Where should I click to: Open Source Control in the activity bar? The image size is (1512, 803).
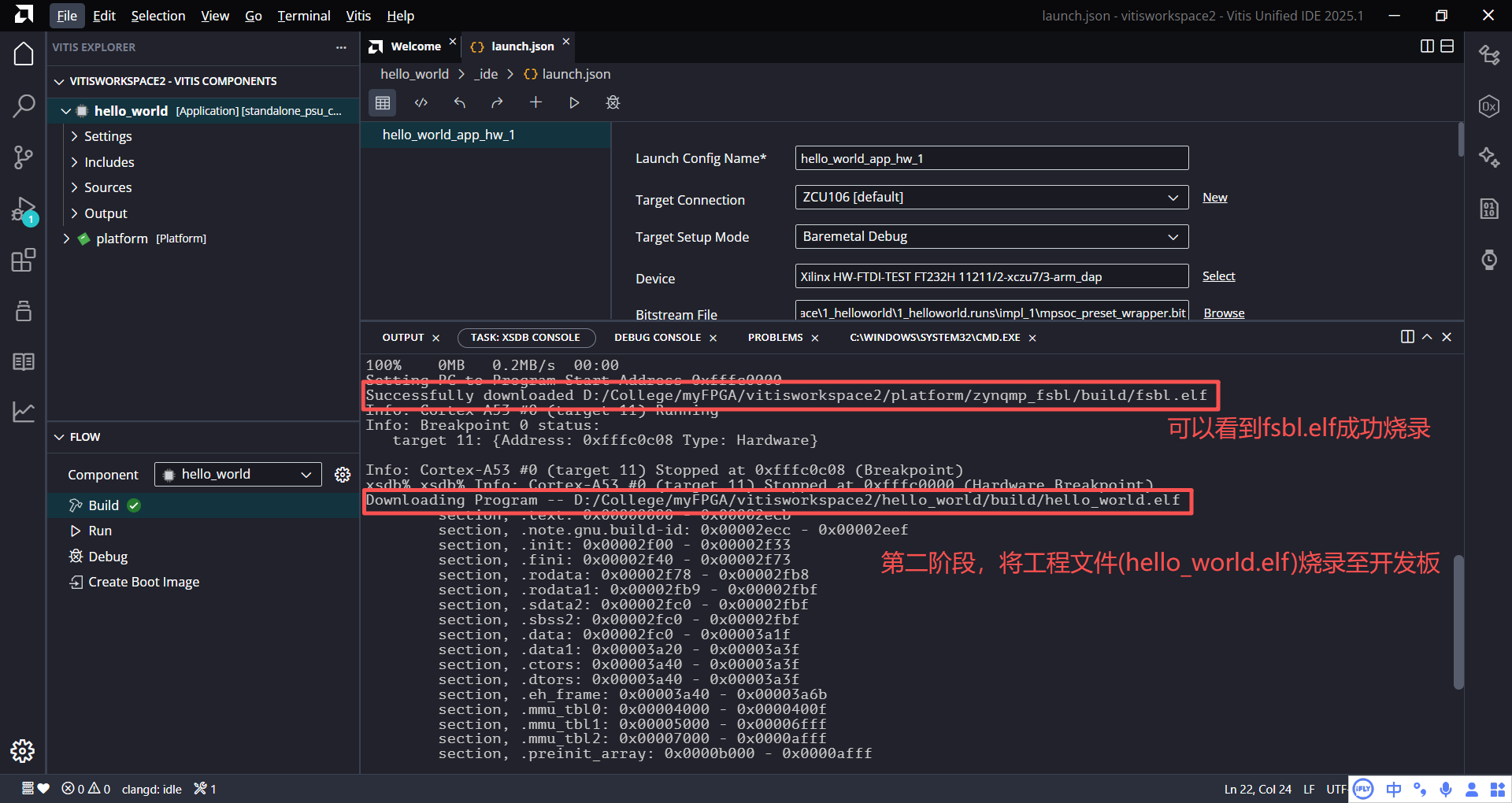click(24, 157)
